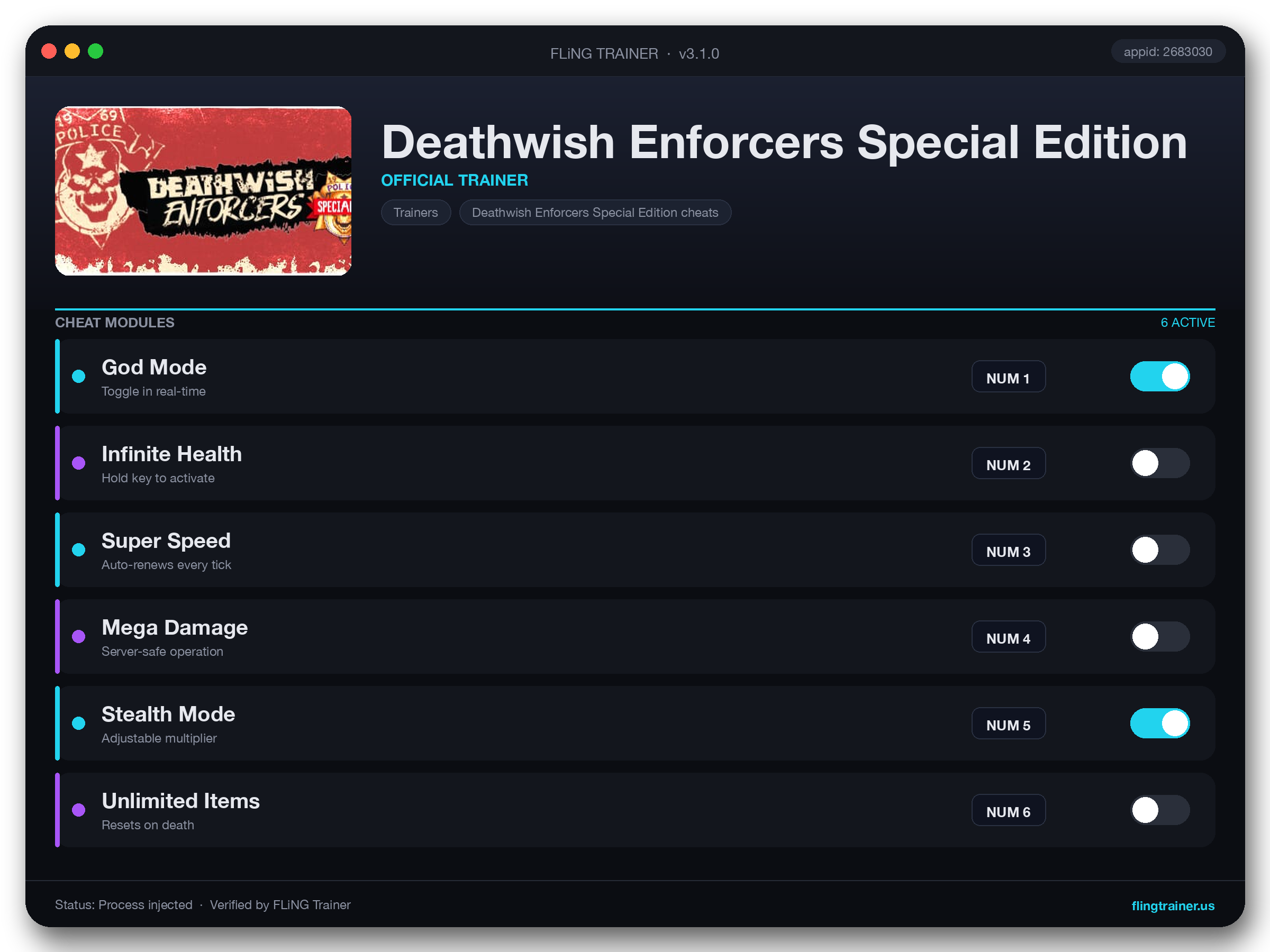1270x952 pixels.
Task: Click the "Toggle in real-time" description
Action: coord(153,391)
